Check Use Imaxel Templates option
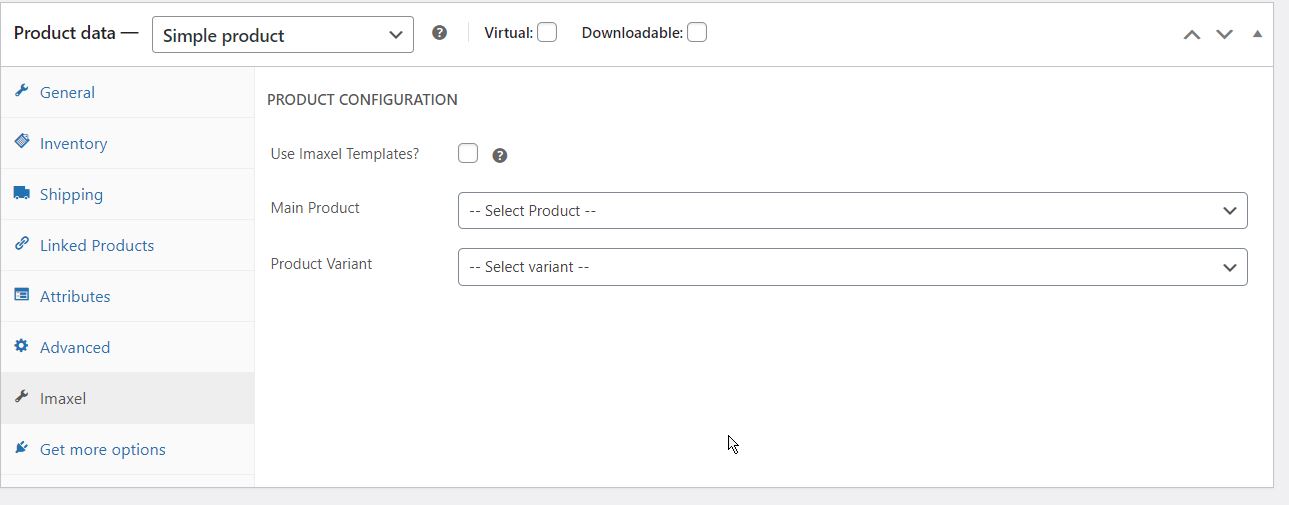 tap(468, 153)
